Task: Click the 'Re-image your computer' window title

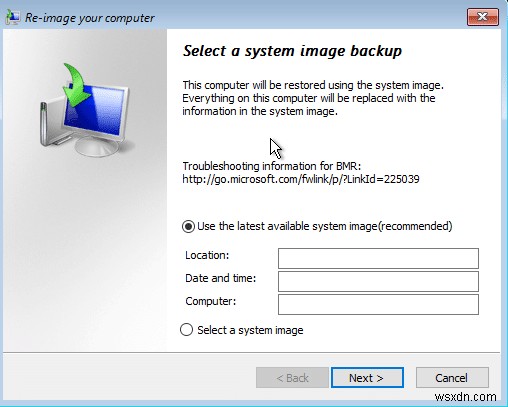Action: coord(90,18)
